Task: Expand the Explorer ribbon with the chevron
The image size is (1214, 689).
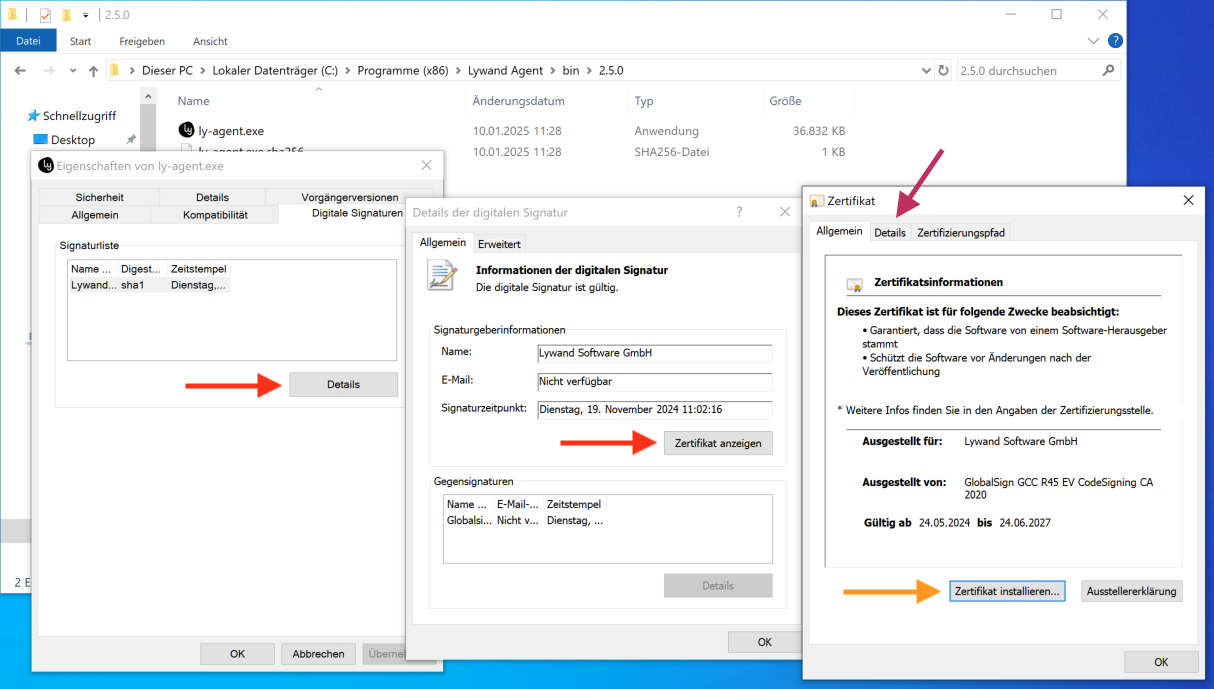Action: point(1093,41)
